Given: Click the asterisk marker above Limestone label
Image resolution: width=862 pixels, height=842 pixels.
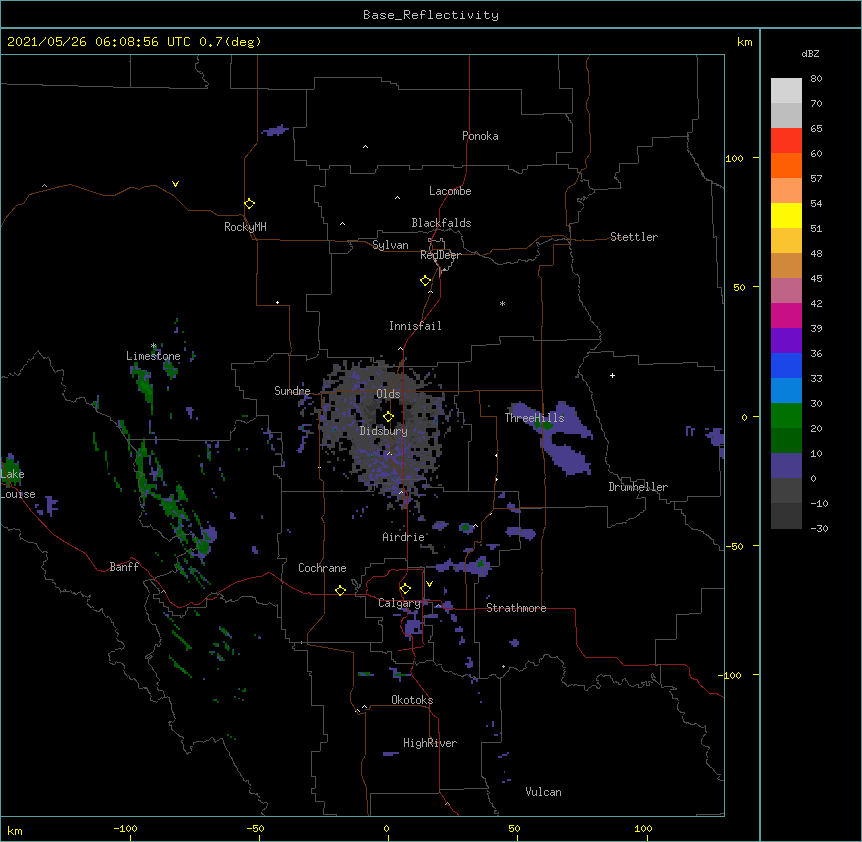Looking at the screenshot, I should click(x=154, y=346).
